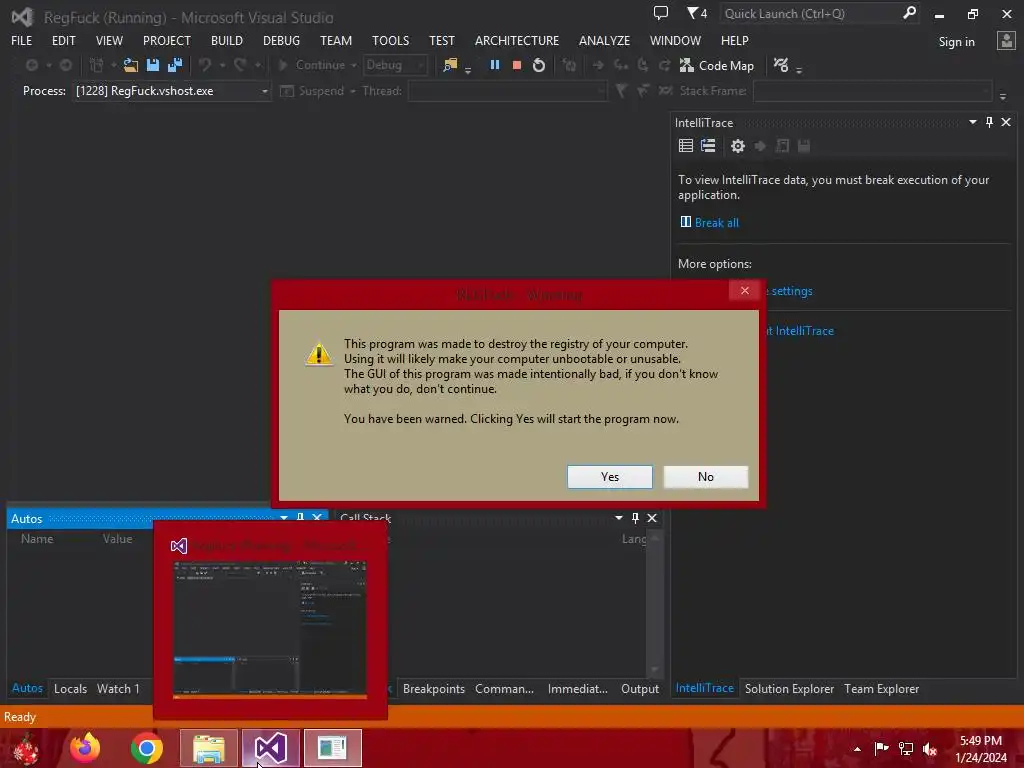1024x768 pixels.
Task: Switch to the Locals tab
Action: (x=71, y=688)
